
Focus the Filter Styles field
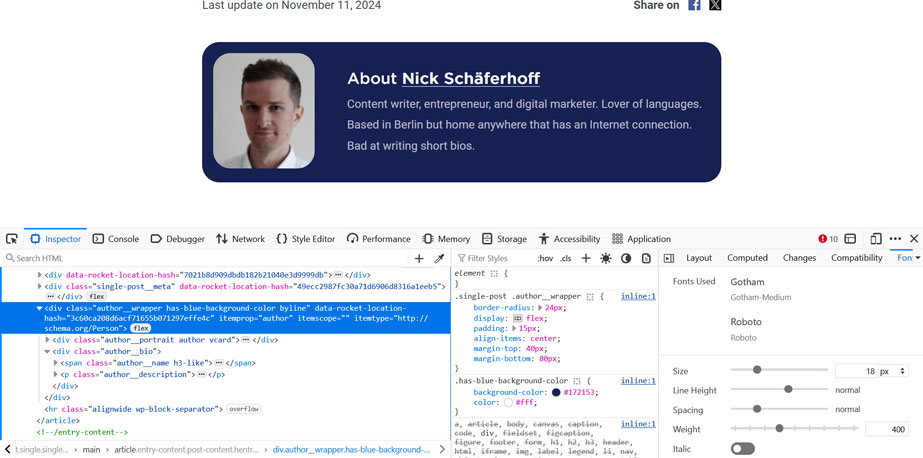[x=493, y=258]
